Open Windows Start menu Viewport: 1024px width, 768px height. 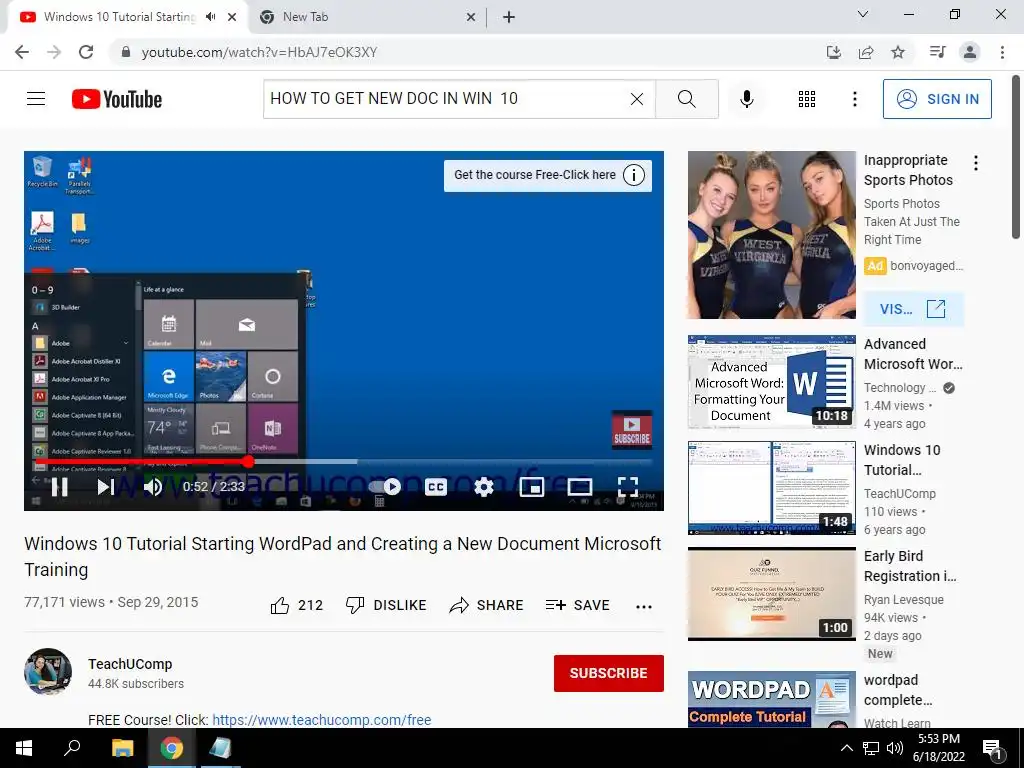(24, 748)
